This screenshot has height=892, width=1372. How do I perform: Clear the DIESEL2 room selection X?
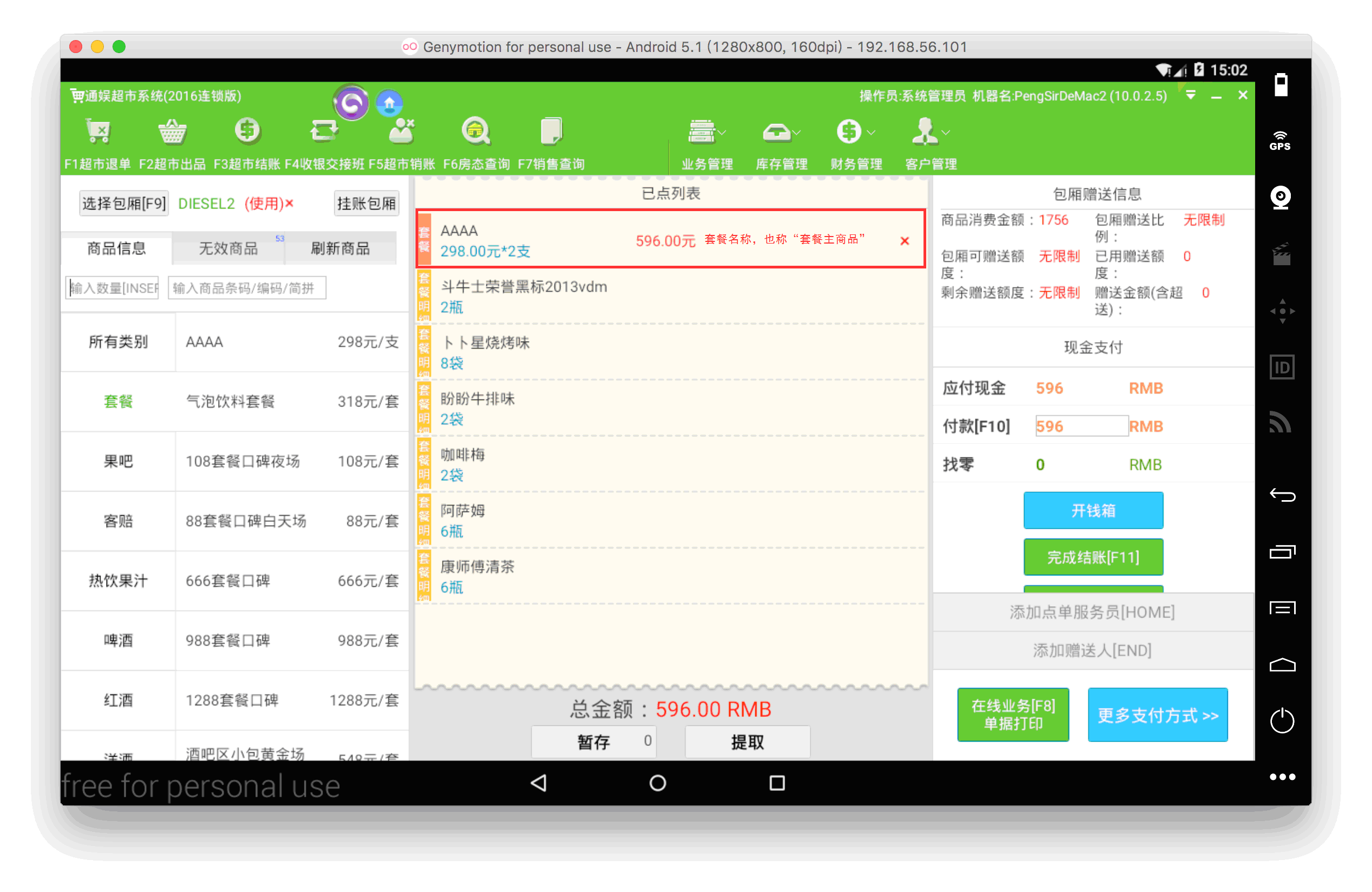(289, 204)
